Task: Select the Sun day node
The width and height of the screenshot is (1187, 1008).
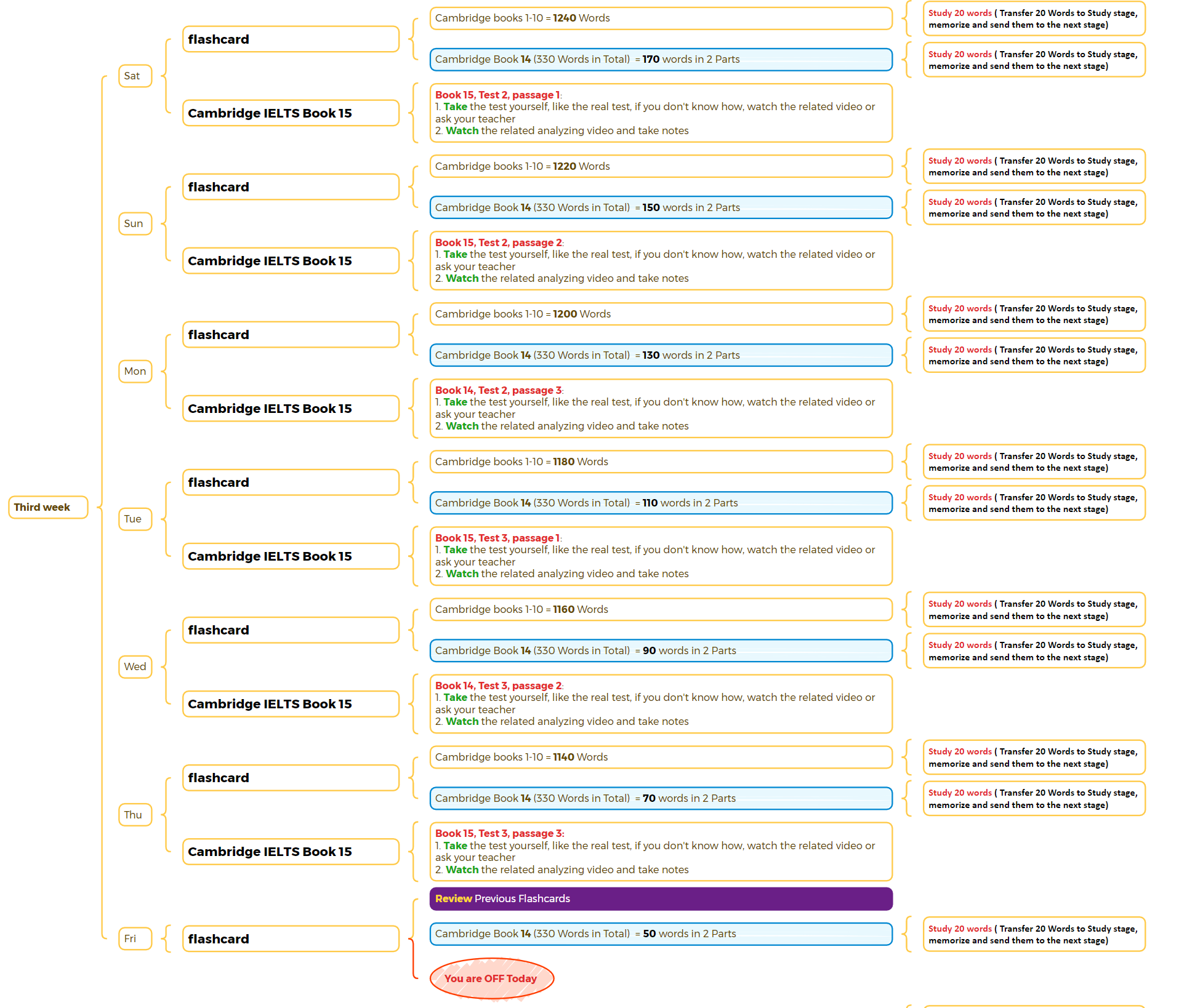Action: pyautogui.click(x=135, y=223)
